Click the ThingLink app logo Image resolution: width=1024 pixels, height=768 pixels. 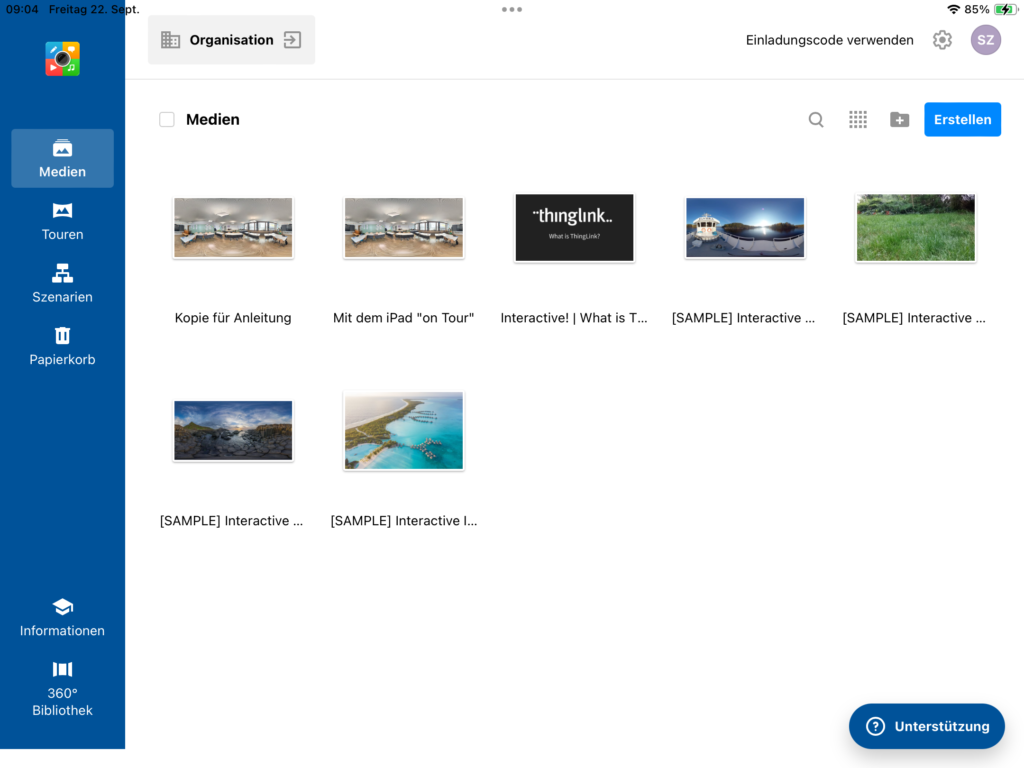62,59
